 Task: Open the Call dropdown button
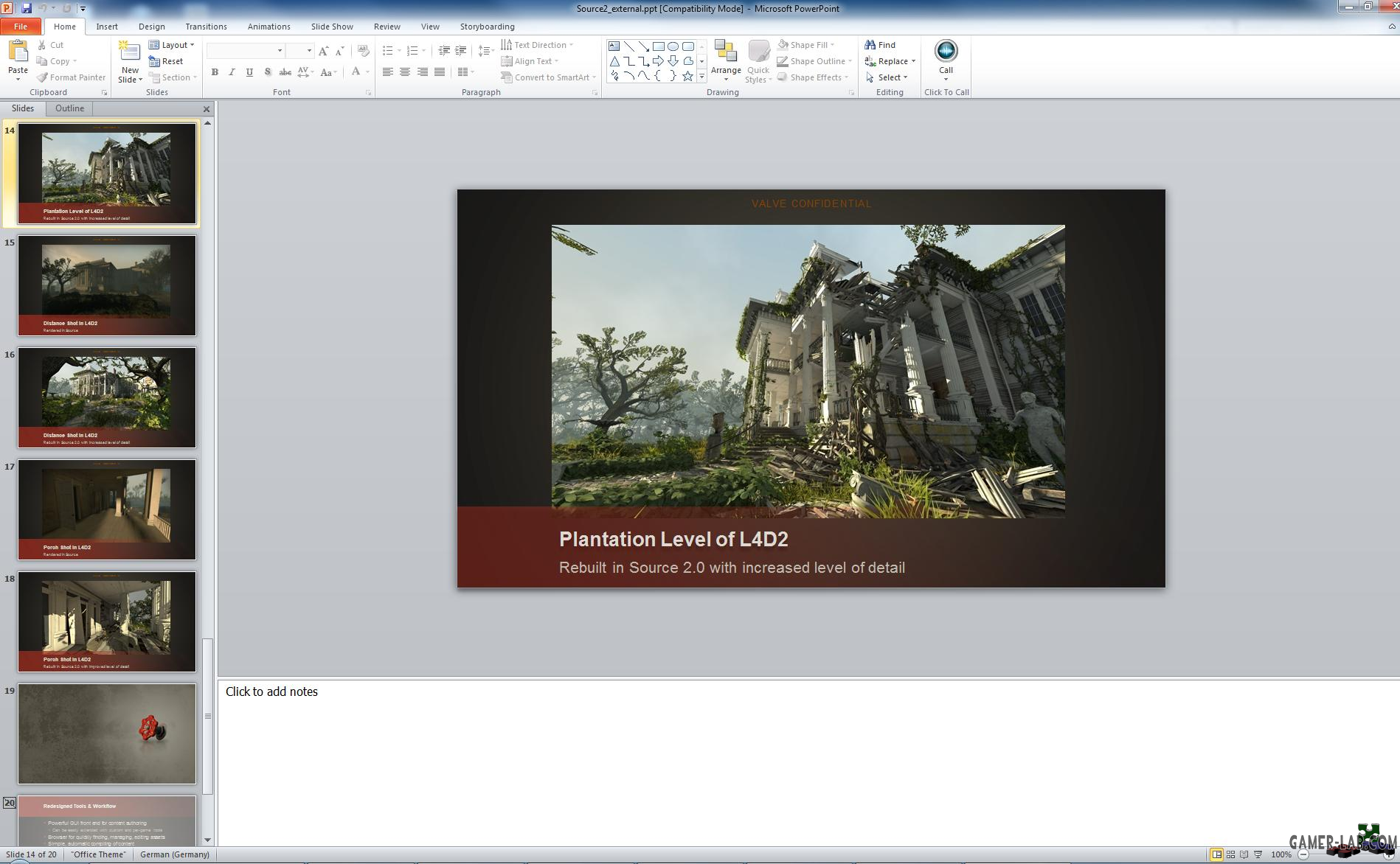point(946,60)
